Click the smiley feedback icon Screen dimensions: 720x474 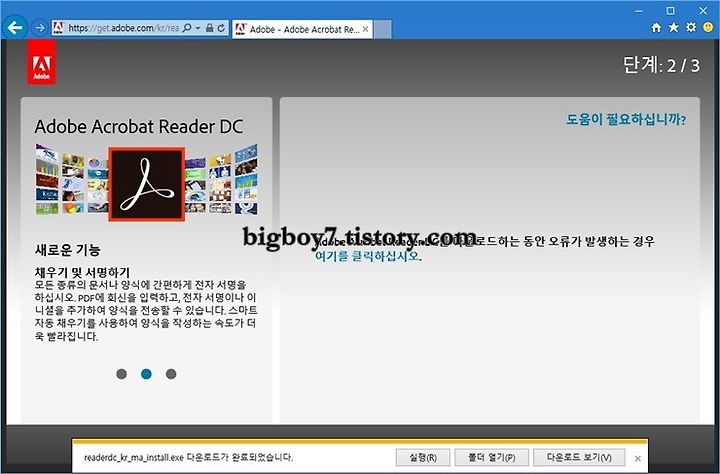pyautogui.click(x=709, y=28)
